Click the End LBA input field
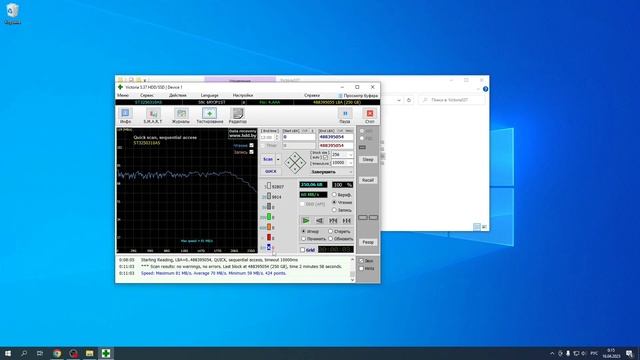Viewport: 640px width, 360px height. (x=336, y=137)
